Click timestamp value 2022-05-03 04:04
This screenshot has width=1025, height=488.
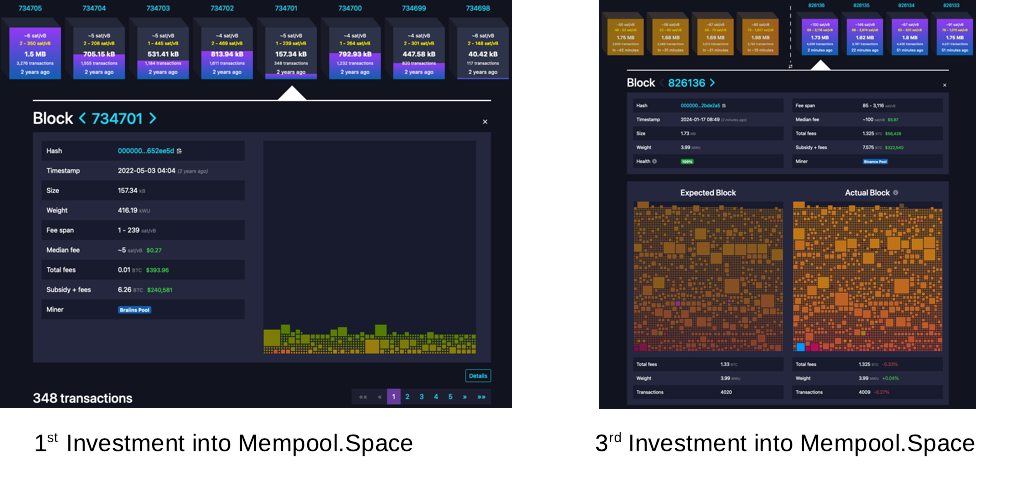pos(147,171)
